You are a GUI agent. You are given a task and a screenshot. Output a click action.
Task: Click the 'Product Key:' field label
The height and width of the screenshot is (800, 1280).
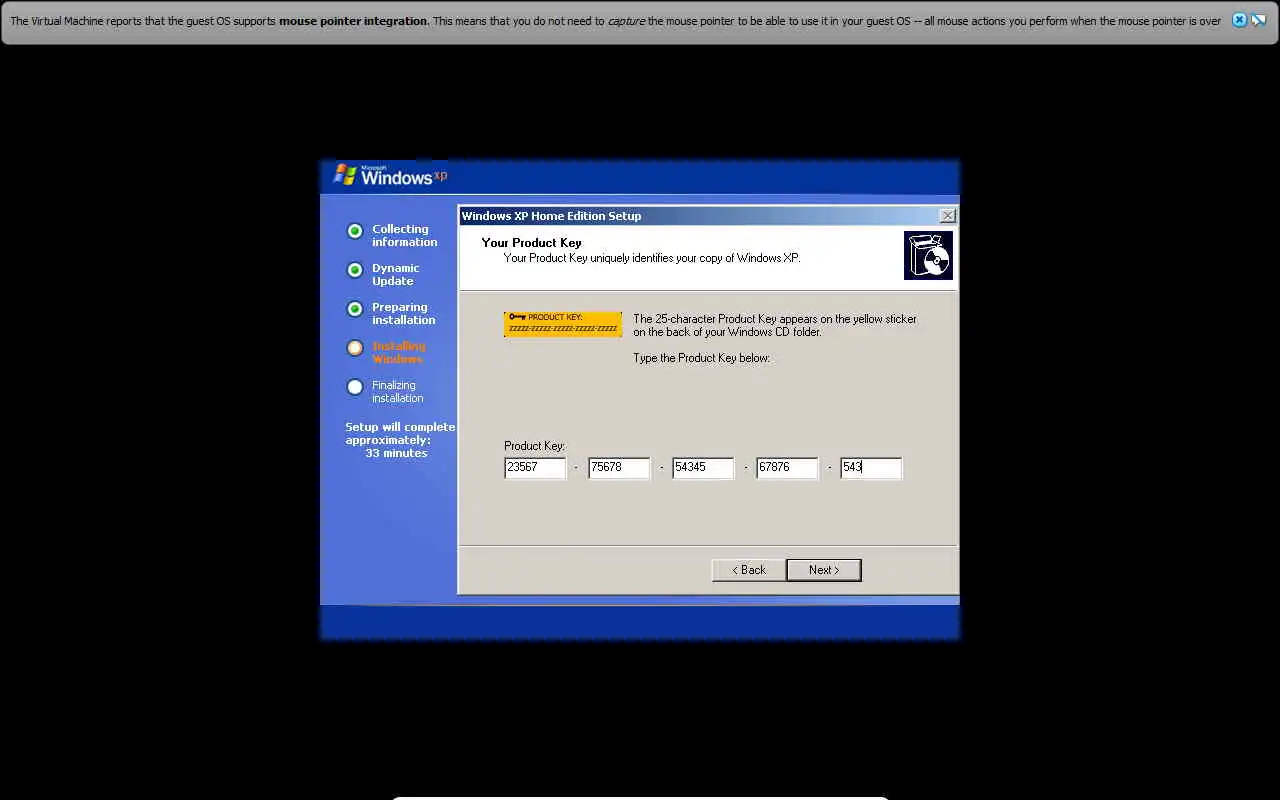click(535, 446)
